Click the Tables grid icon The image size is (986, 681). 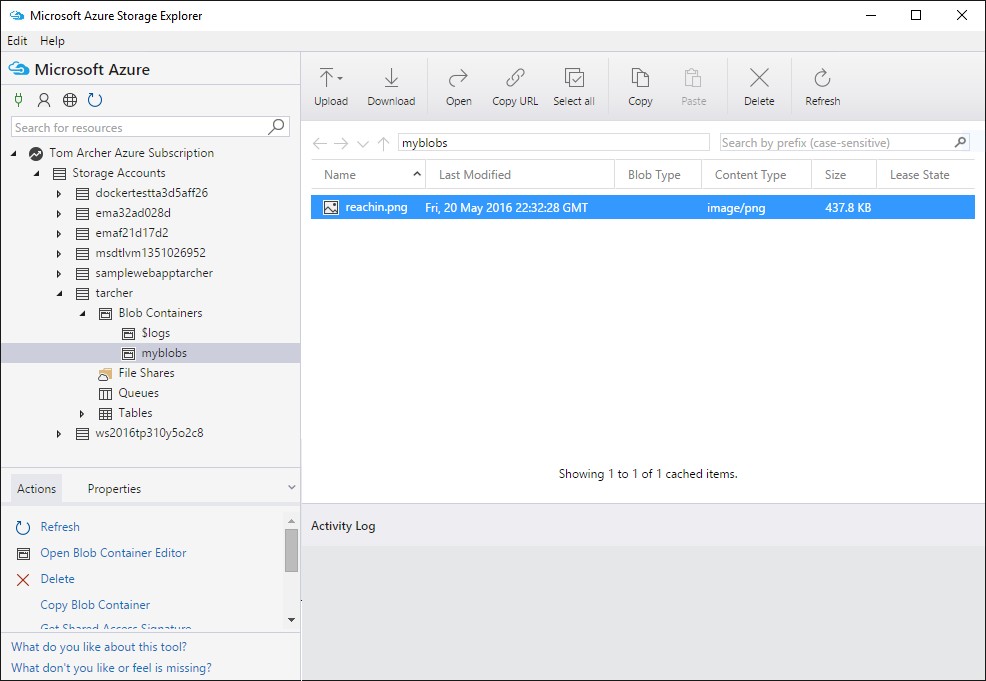click(106, 414)
